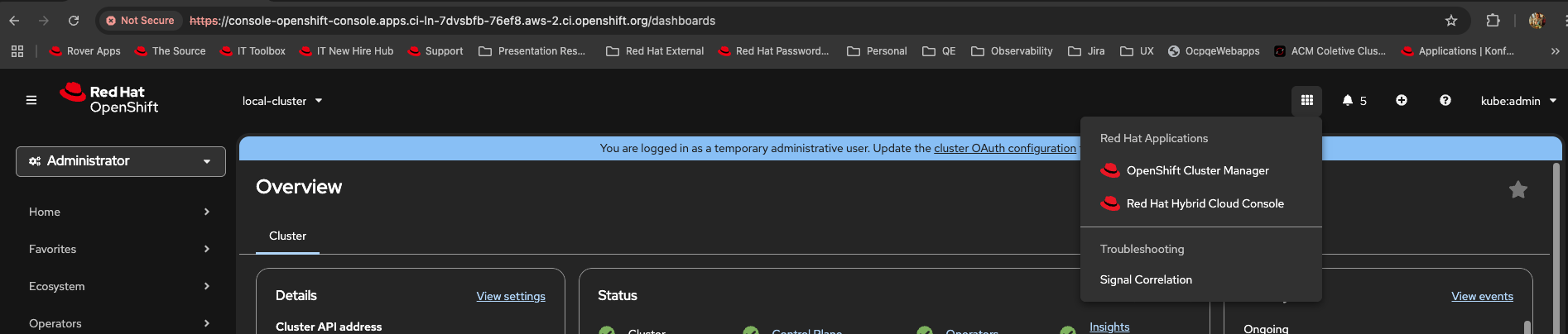This screenshot has width=1568, height=334.
Task: Click the View settings link
Action: [511, 297]
